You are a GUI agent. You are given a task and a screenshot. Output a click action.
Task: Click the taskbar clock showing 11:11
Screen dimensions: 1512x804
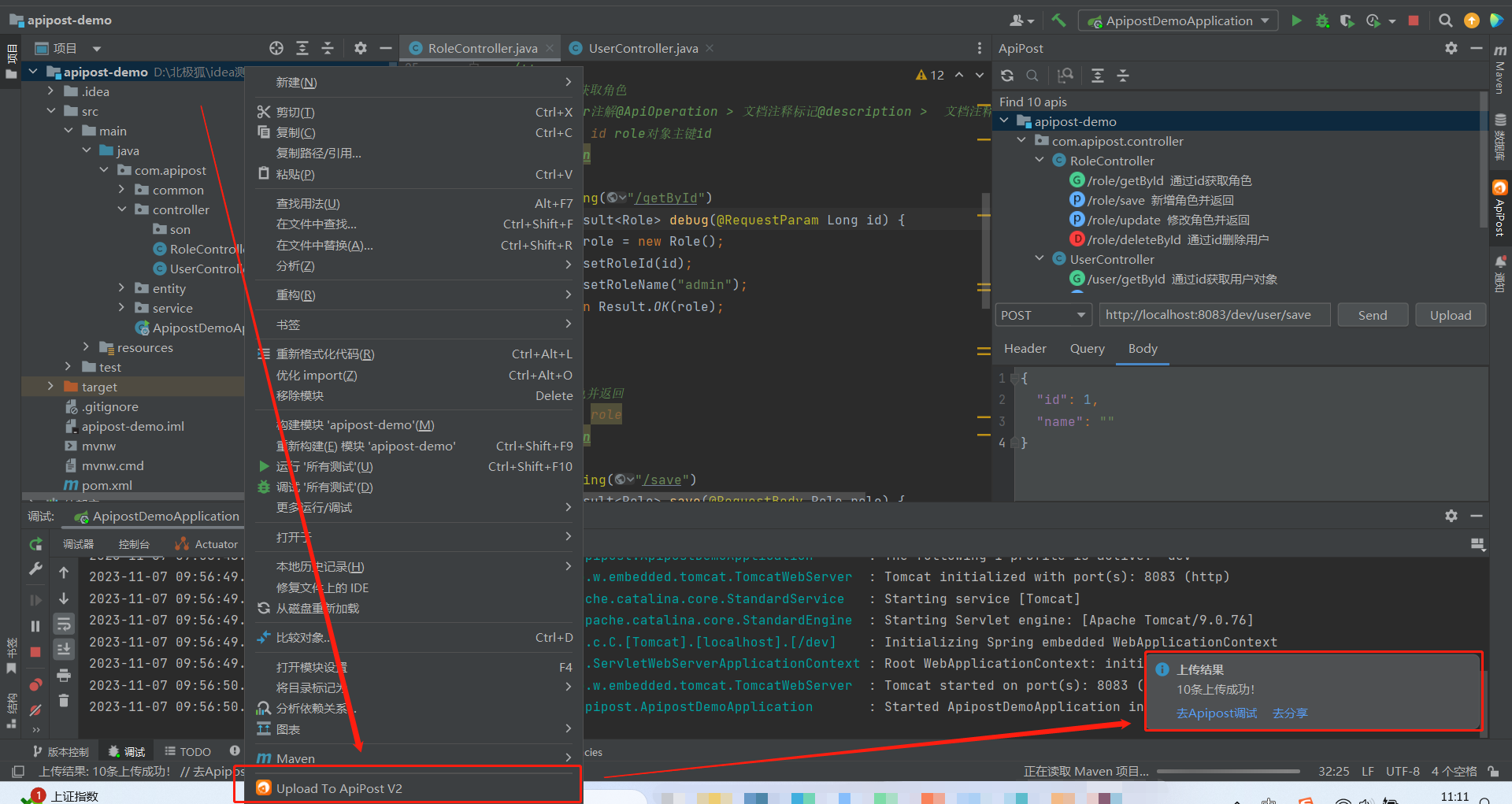click(1455, 797)
